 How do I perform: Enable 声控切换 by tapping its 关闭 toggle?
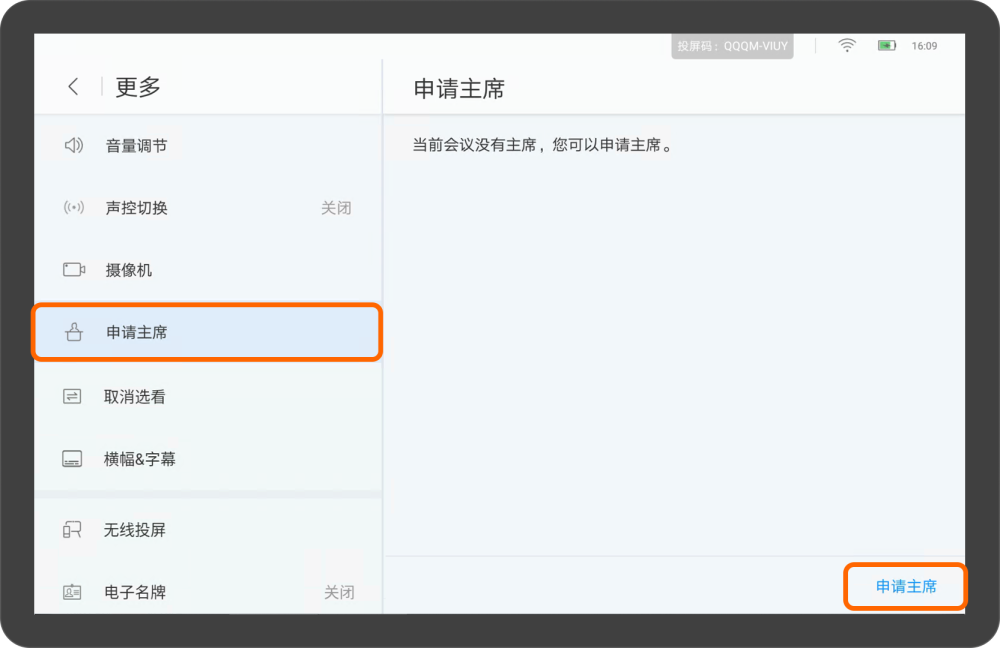pos(336,208)
